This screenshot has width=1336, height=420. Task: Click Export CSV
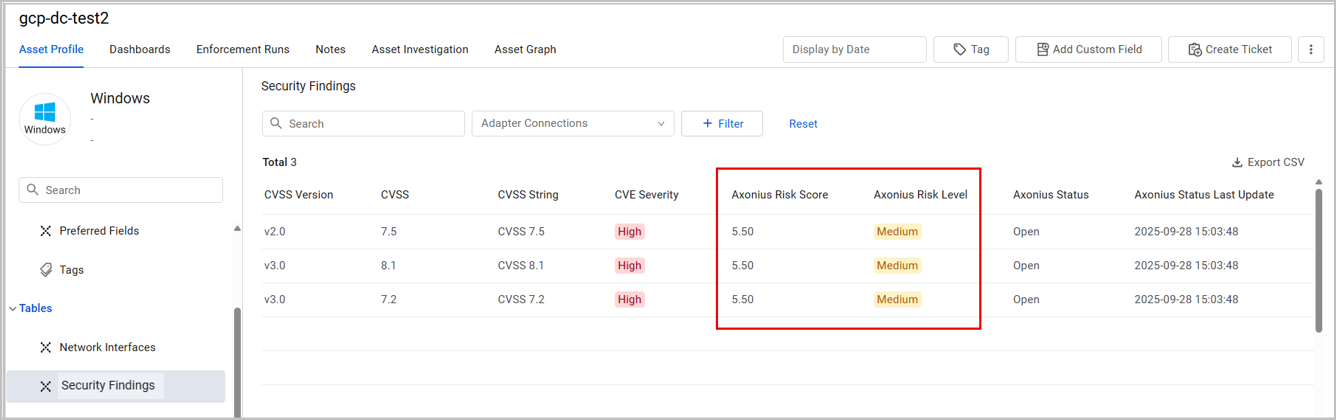coord(1268,162)
